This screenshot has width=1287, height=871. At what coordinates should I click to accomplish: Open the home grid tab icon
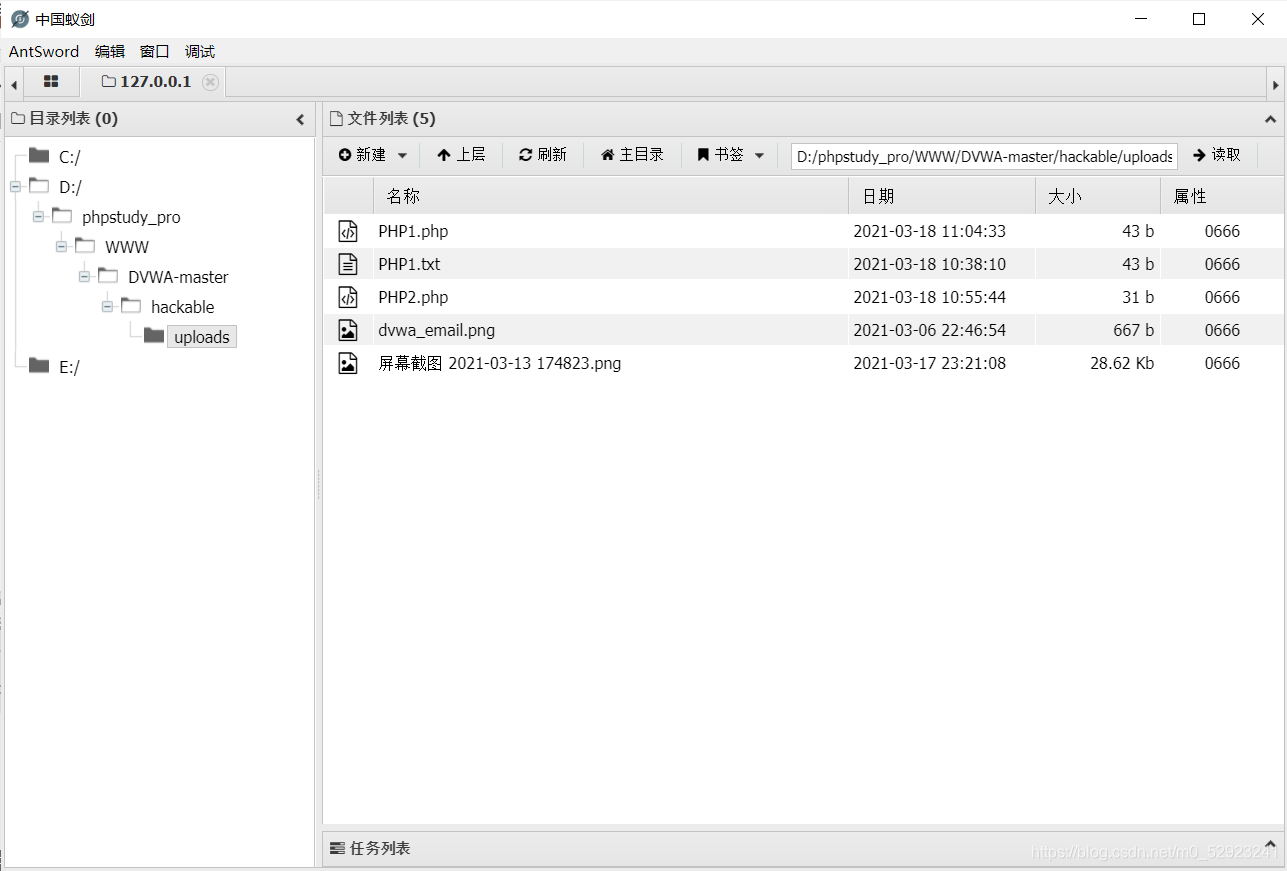point(51,82)
